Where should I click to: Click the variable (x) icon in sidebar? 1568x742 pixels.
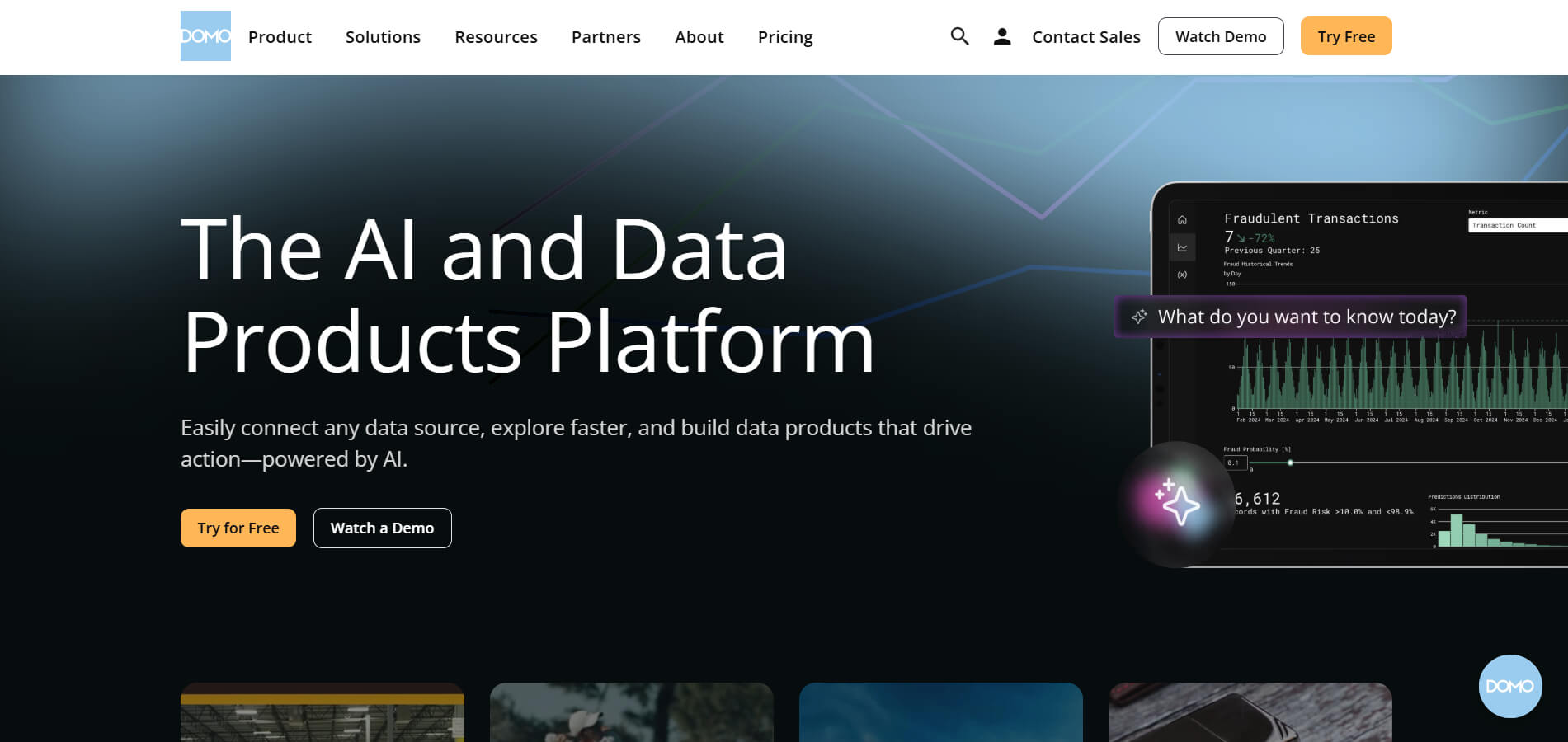coord(1182,275)
